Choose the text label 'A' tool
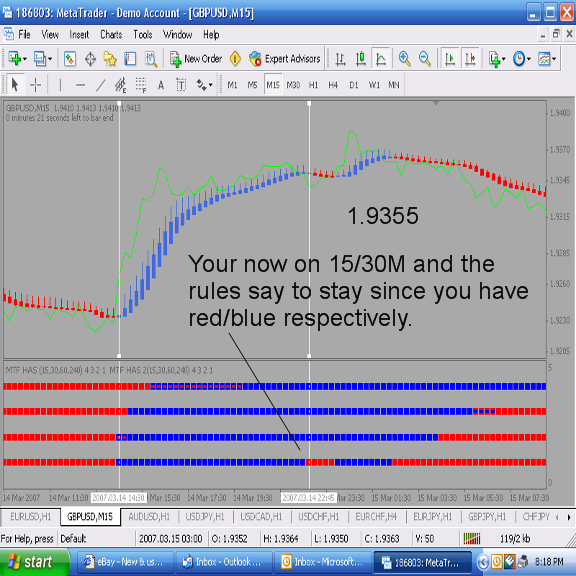This screenshot has width=576, height=576. [161, 85]
